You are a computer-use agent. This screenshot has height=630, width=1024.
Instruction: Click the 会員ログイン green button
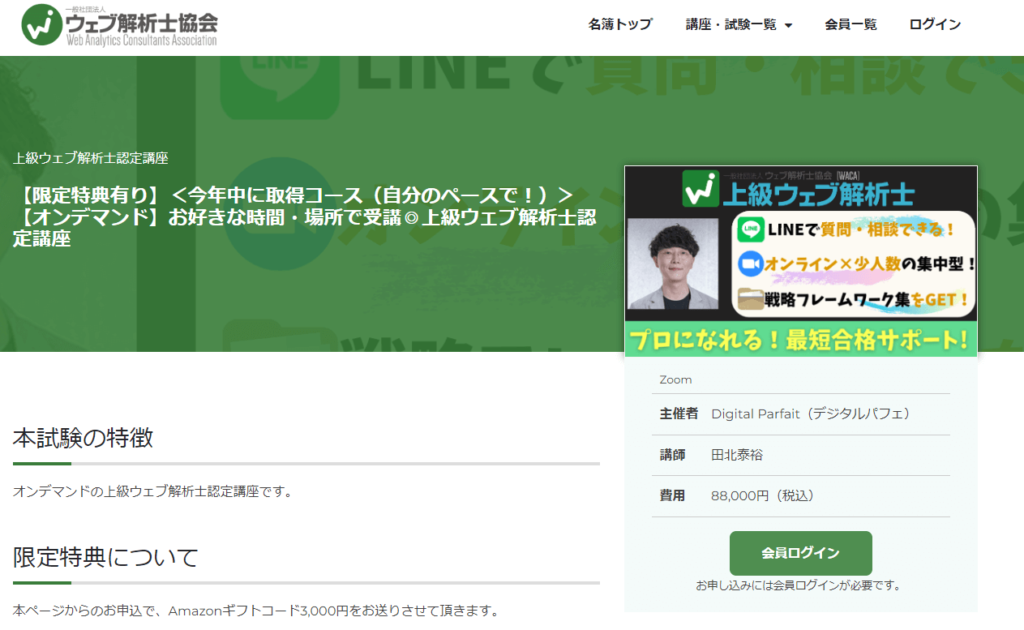tap(801, 553)
